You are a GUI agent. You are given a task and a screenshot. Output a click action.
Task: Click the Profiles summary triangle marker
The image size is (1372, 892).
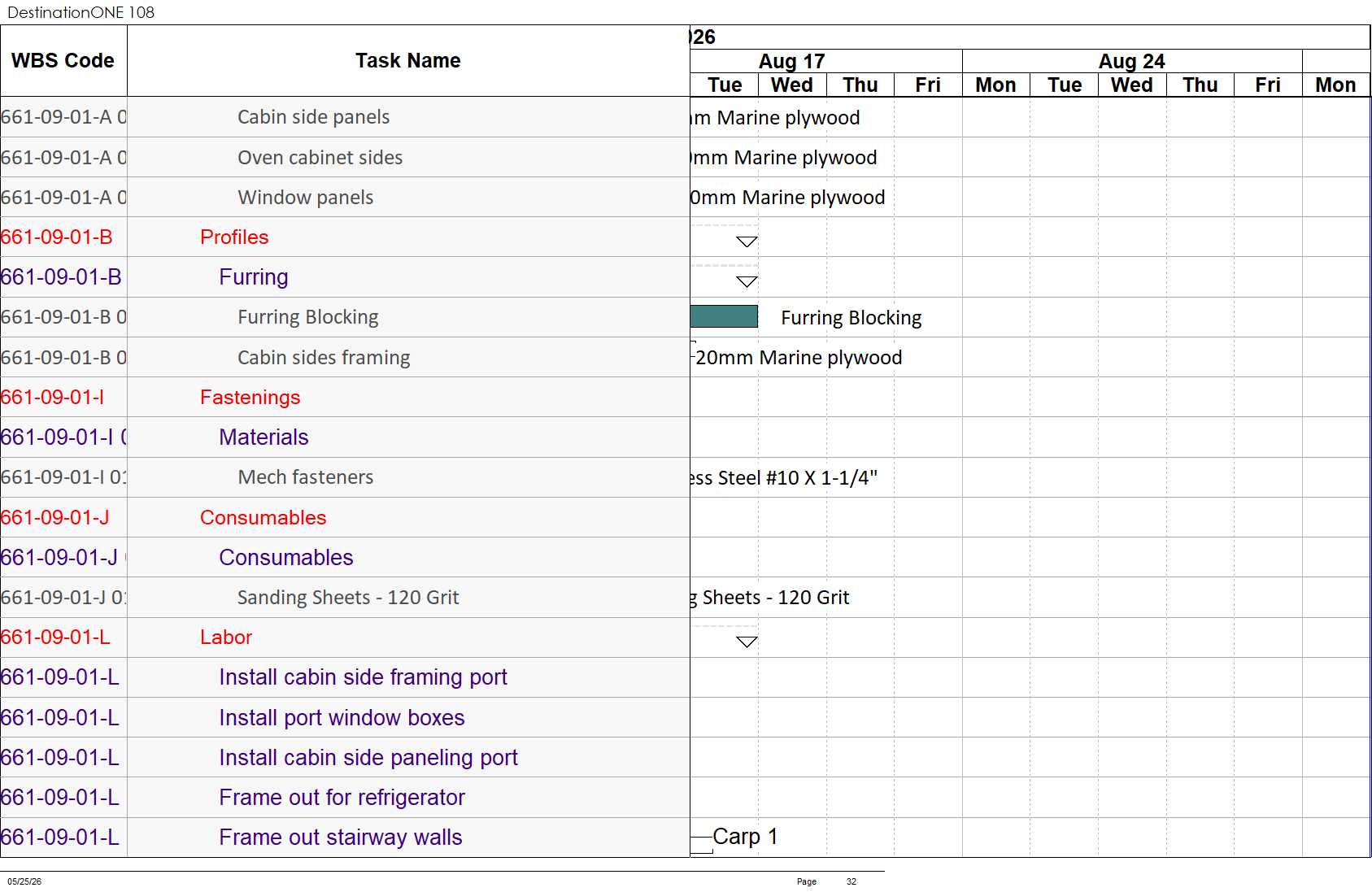click(747, 241)
